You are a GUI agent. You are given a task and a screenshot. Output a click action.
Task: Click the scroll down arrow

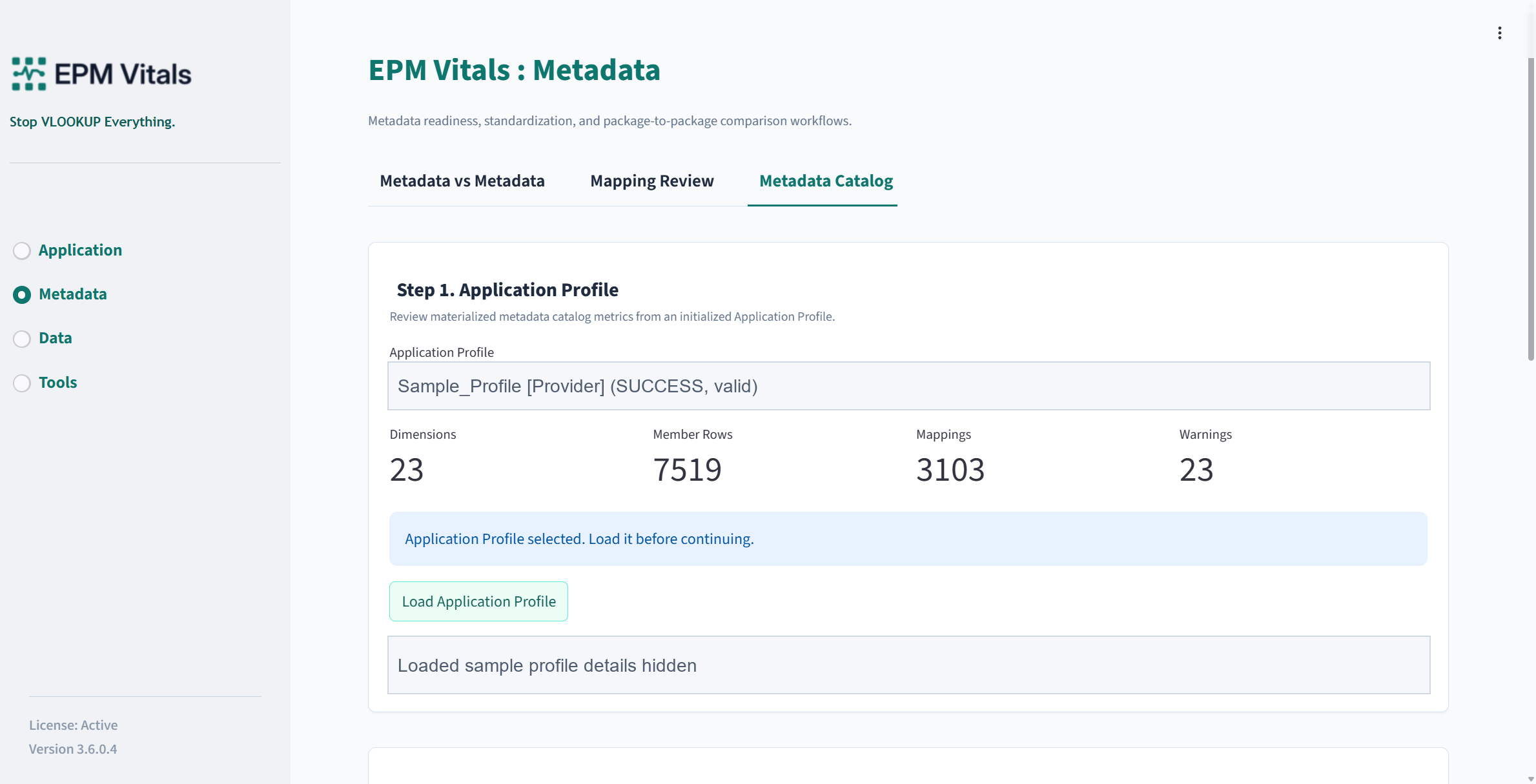(1530, 779)
